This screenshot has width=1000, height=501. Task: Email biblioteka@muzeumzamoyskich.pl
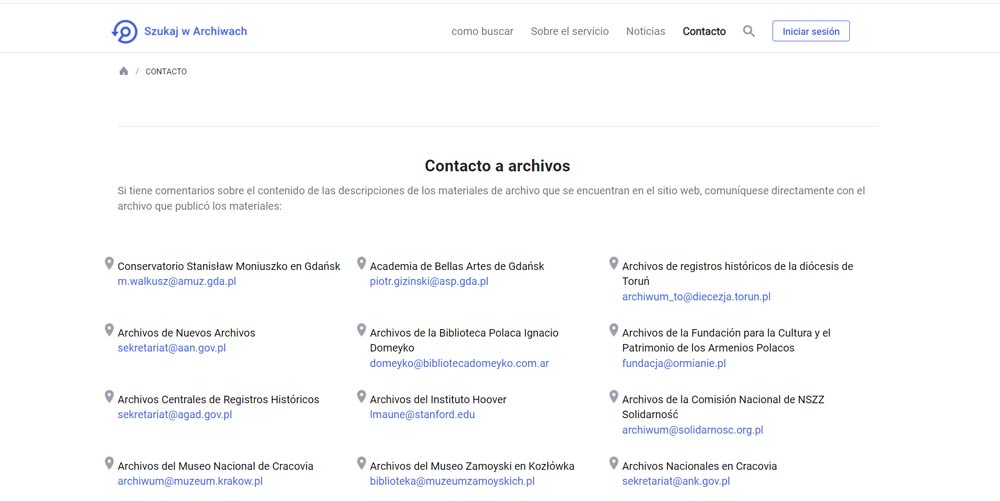[452, 481]
